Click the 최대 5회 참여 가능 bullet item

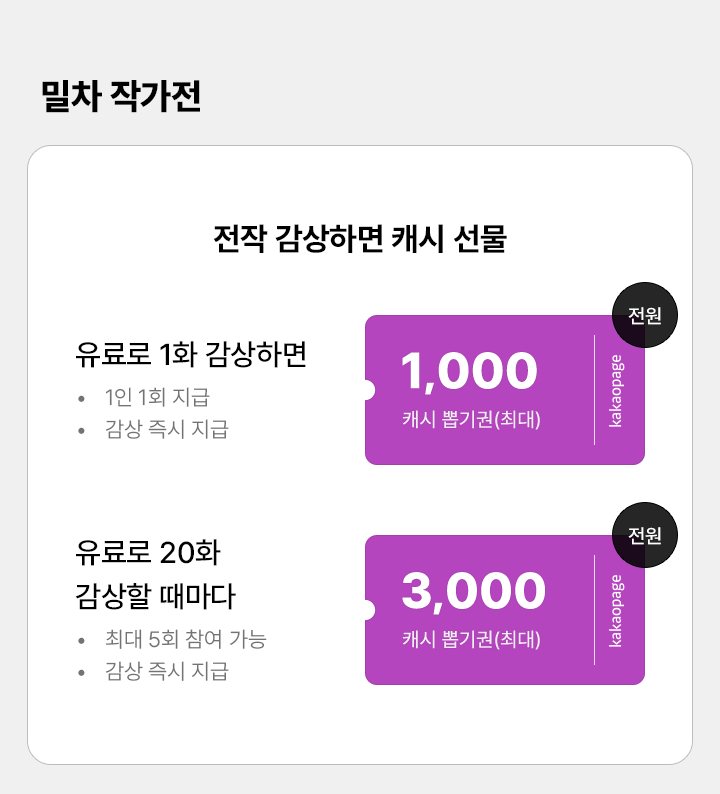tap(185, 639)
